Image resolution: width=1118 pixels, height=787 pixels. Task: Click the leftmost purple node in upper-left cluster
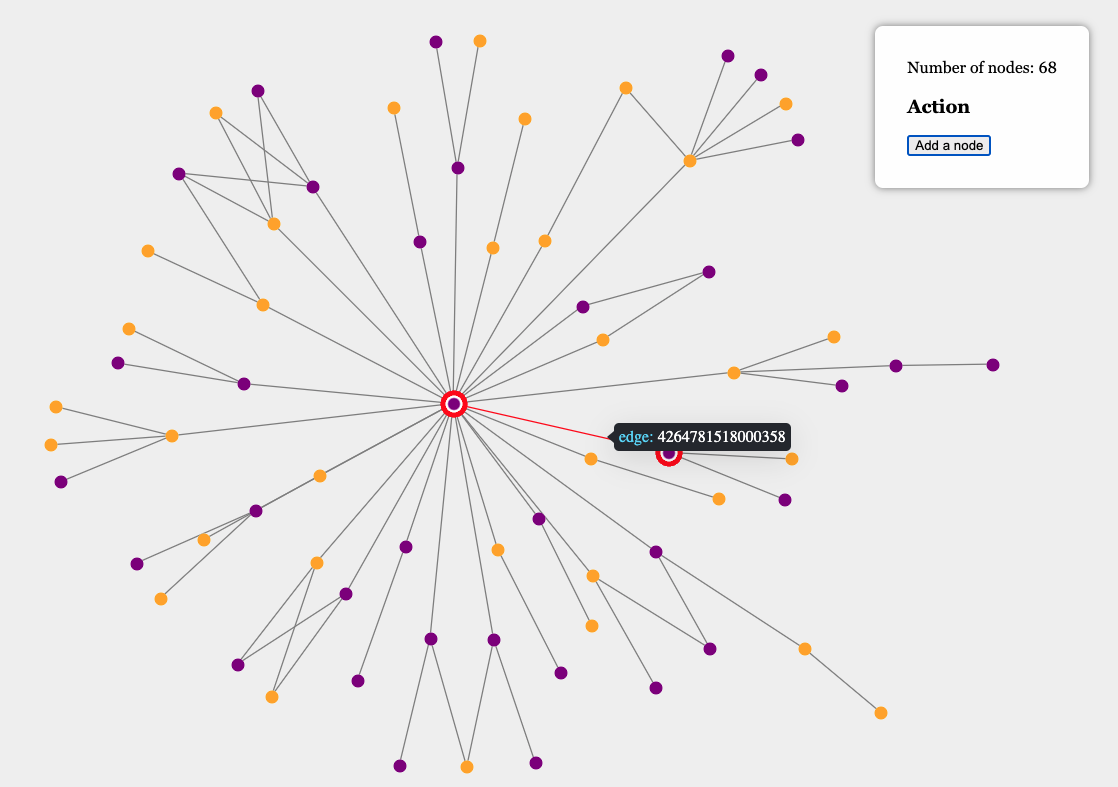tap(179, 174)
